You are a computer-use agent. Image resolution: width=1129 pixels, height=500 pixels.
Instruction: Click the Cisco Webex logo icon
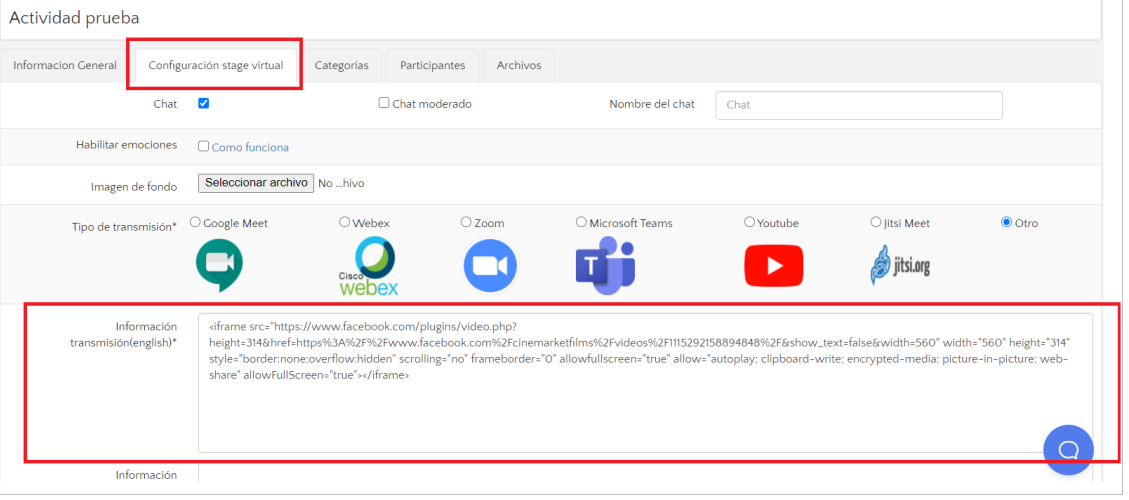(x=368, y=267)
